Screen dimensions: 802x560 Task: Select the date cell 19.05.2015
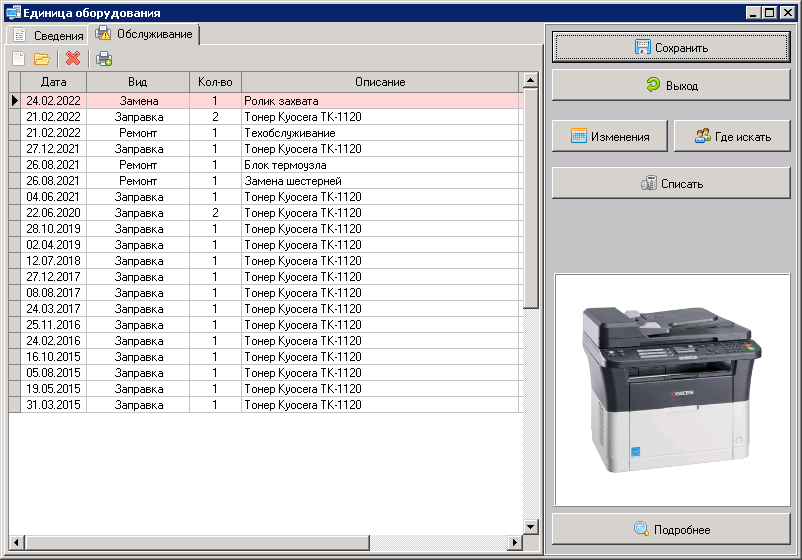[x=54, y=389]
